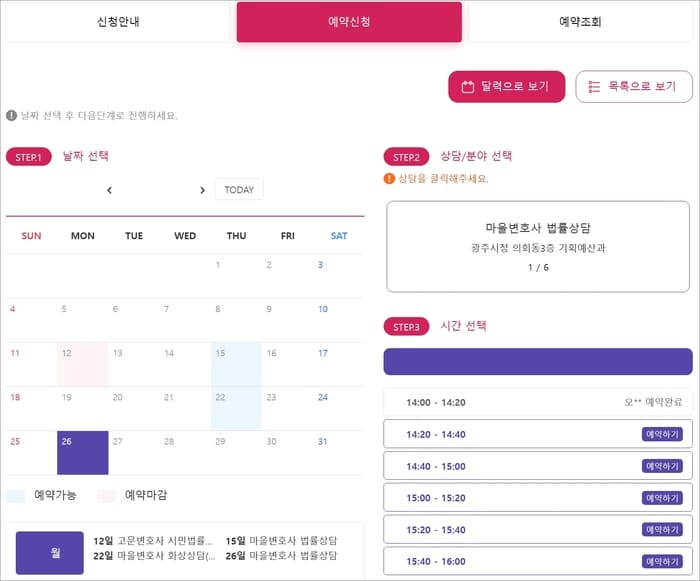The width and height of the screenshot is (700, 581).
Task: Reserve the 14:40 - 15:00 time slot
Action: 662,466
